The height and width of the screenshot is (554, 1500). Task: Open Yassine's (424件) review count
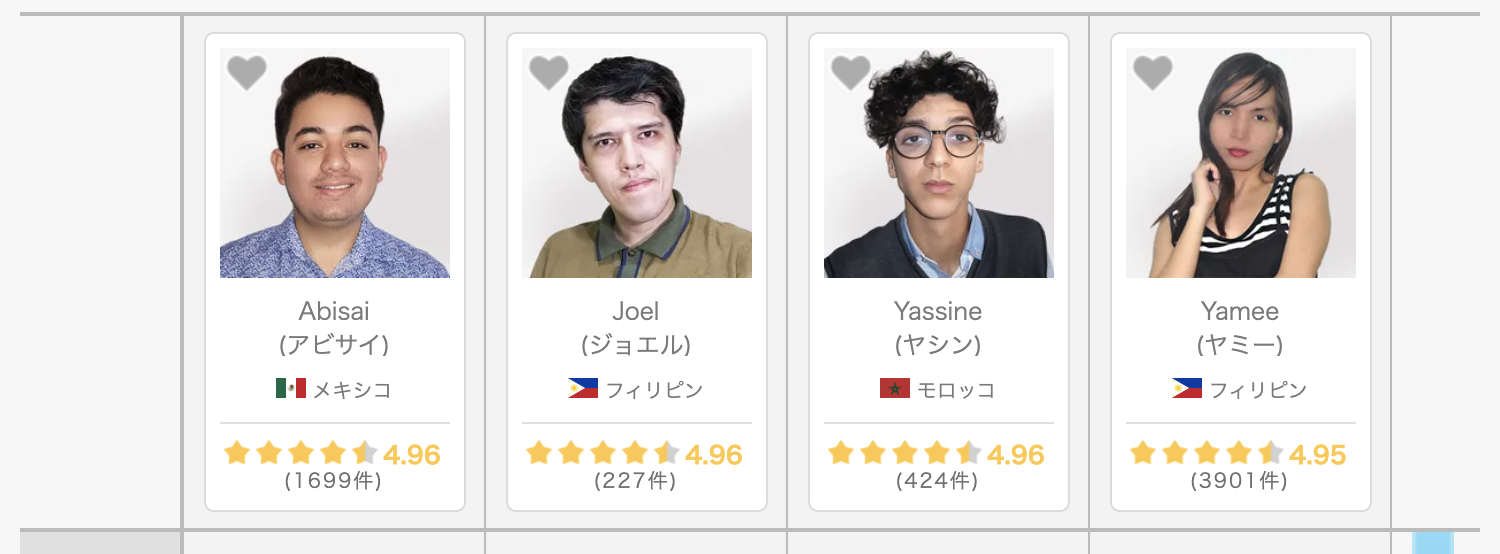click(x=937, y=481)
